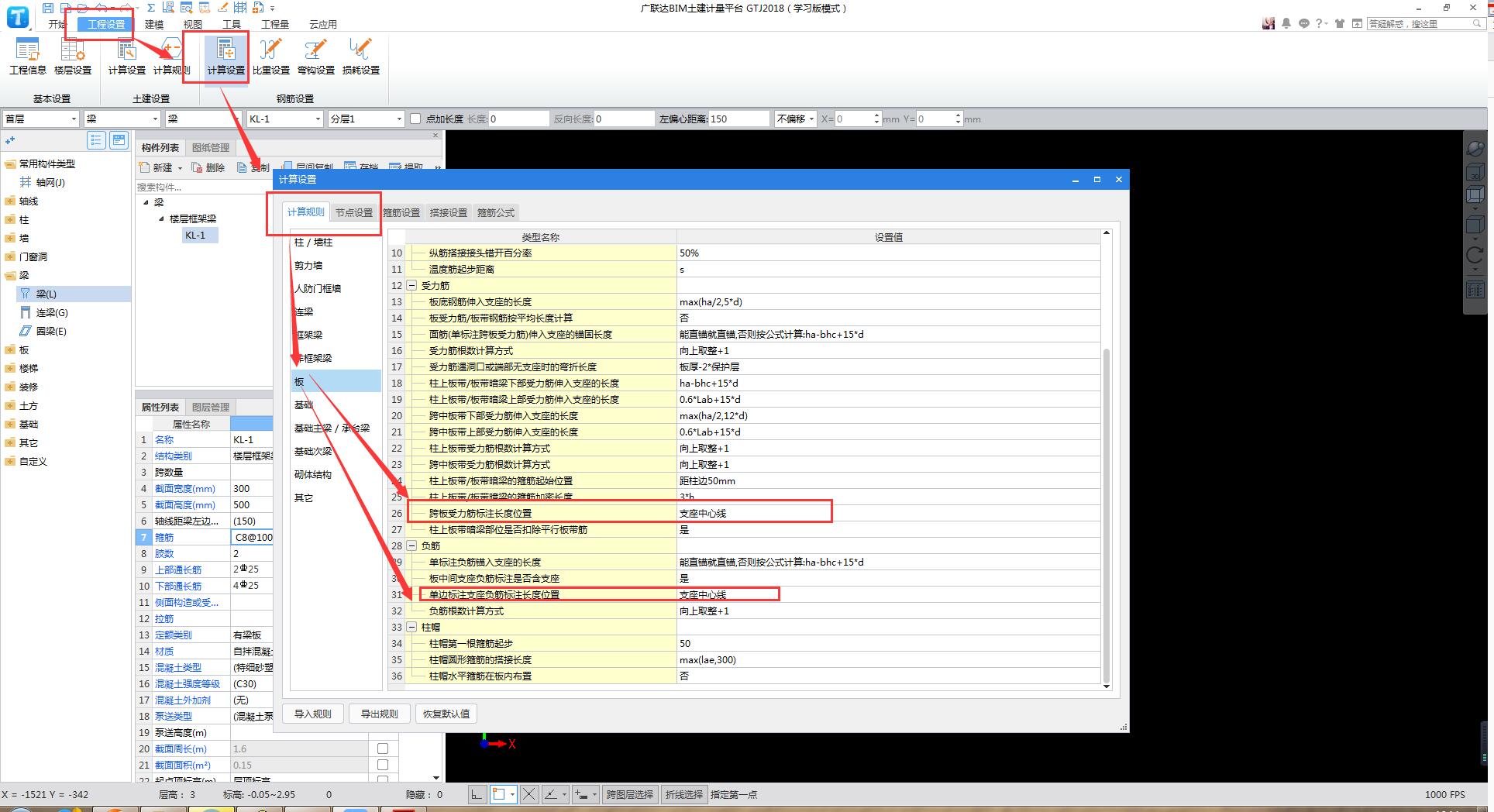Image resolution: width=1494 pixels, height=812 pixels.
Task: Toggle 点加长度 checkbox
Action: pos(415,119)
